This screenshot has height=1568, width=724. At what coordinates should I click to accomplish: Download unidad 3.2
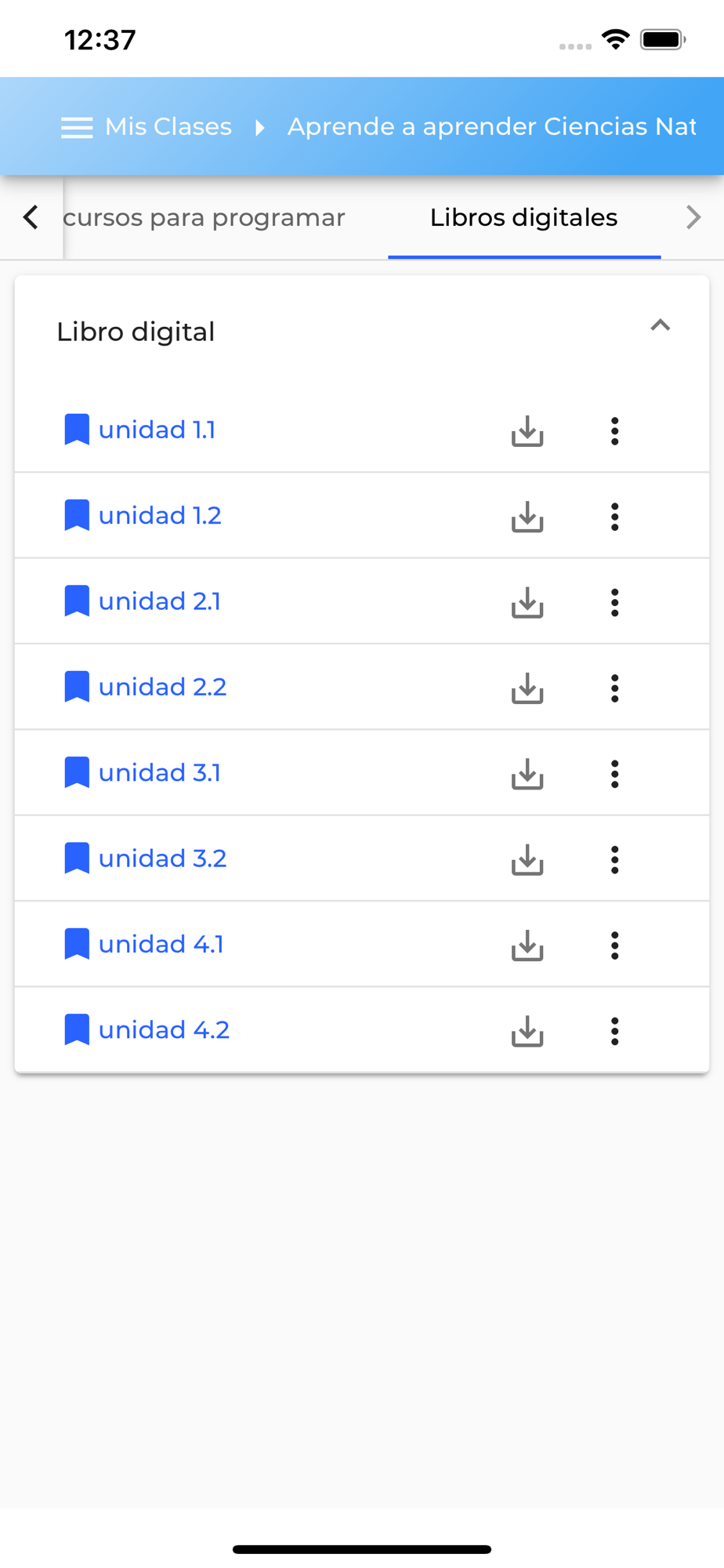point(527,860)
